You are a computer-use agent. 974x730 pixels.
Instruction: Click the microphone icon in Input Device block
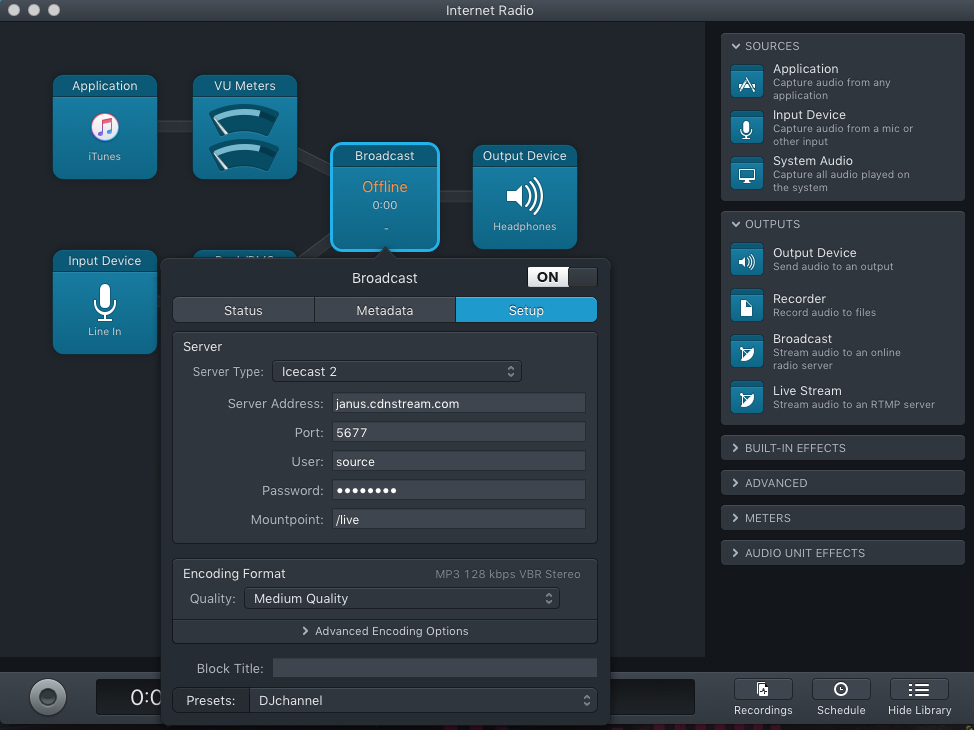click(104, 302)
